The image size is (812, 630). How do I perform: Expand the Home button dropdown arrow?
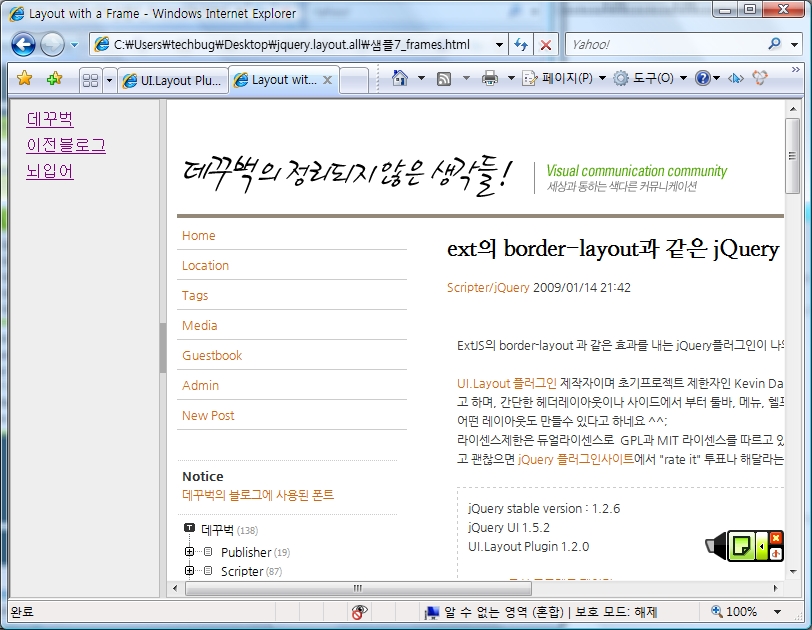(x=422, y=78)
